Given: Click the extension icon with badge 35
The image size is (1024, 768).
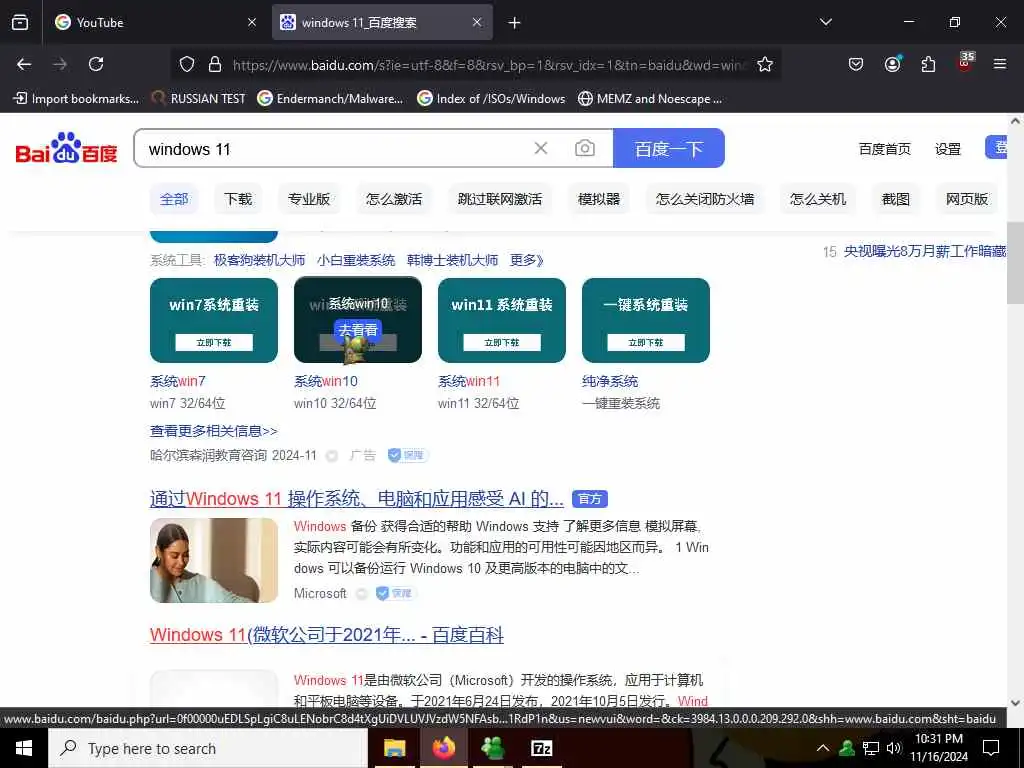Looking at the screenshot, I should (x=965, y=63).
